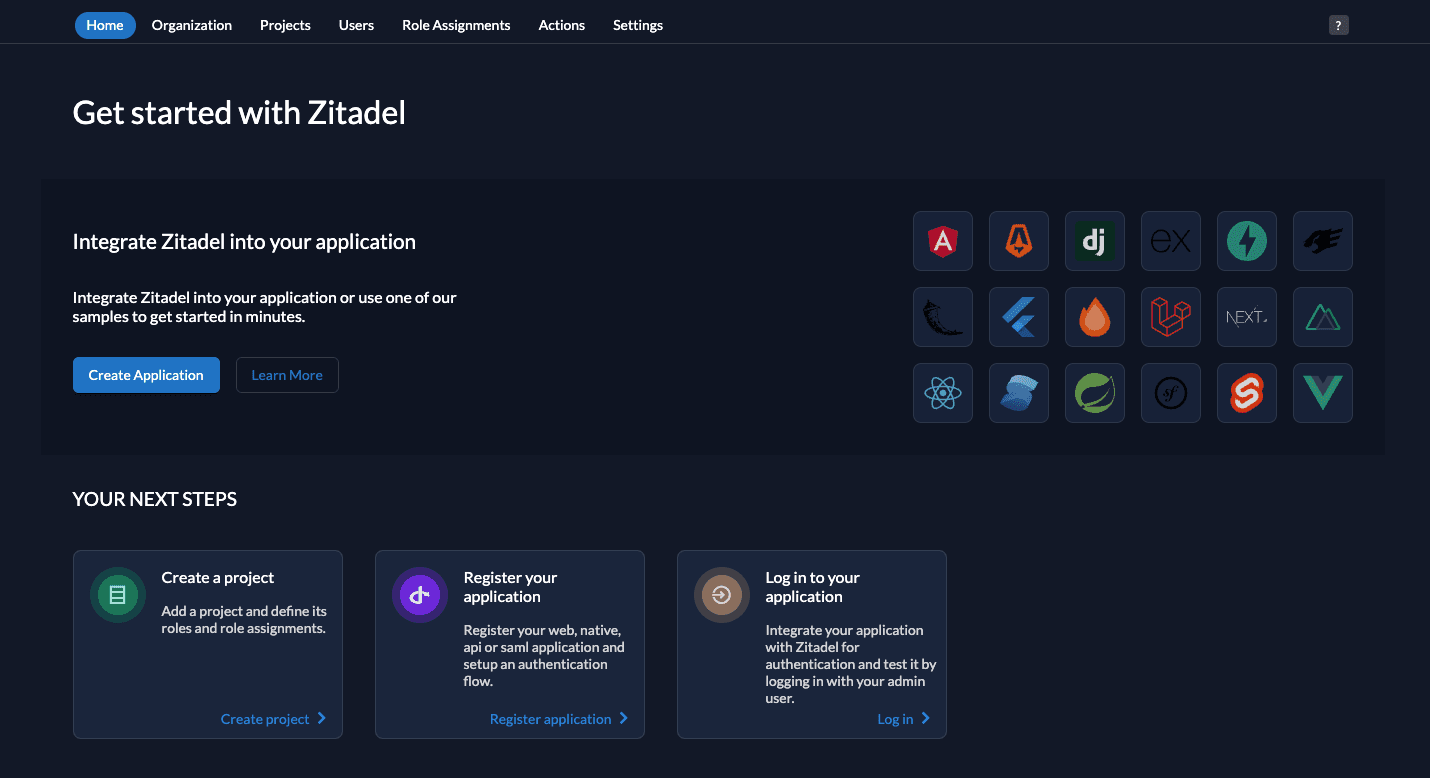The image size is (1430, 778).
Task: Open the Next.js sample tile
Action: pos(1246,317)
